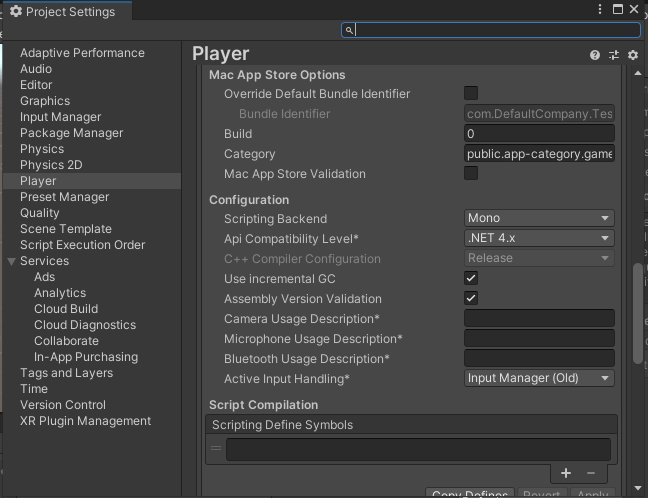648x498 pixels.
Task: Click Camera Usage Description field
Action: (539, 319)
